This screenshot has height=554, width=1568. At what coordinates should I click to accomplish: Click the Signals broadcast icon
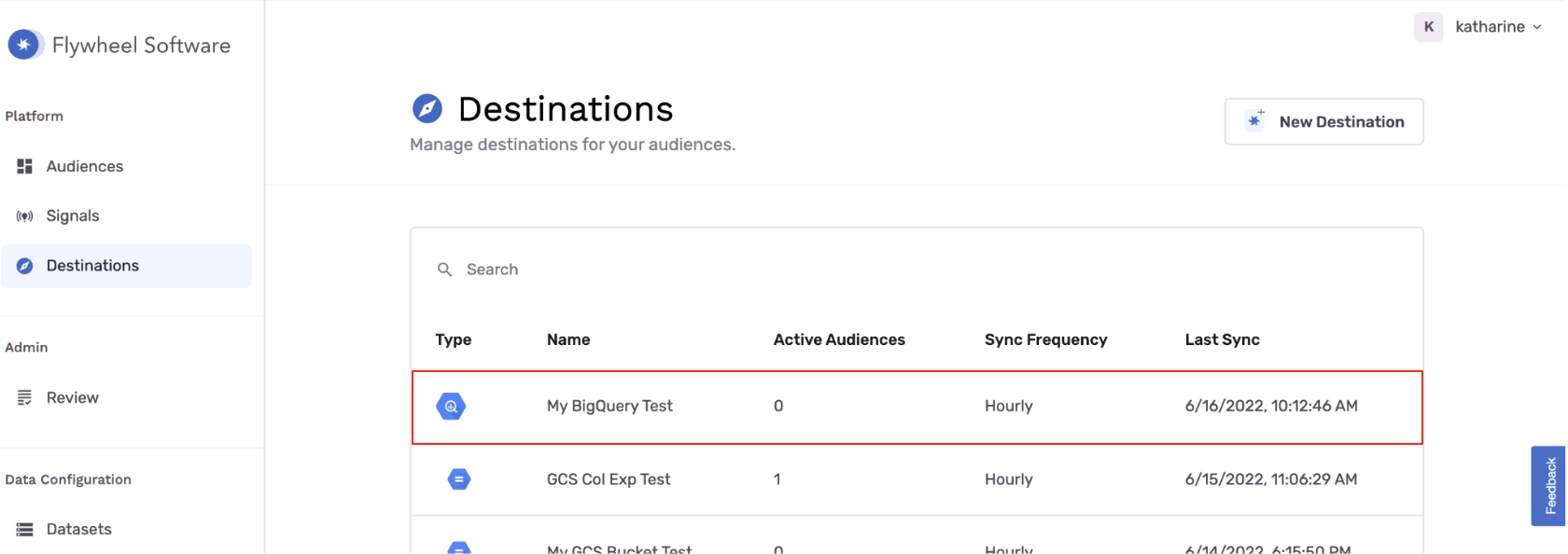click(x=25, y=216)
